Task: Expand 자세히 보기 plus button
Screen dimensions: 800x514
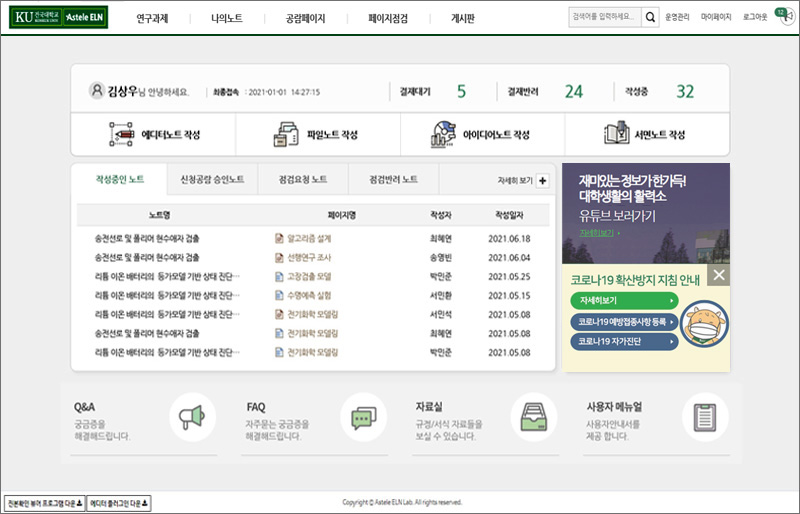Action: coord(543,181)
